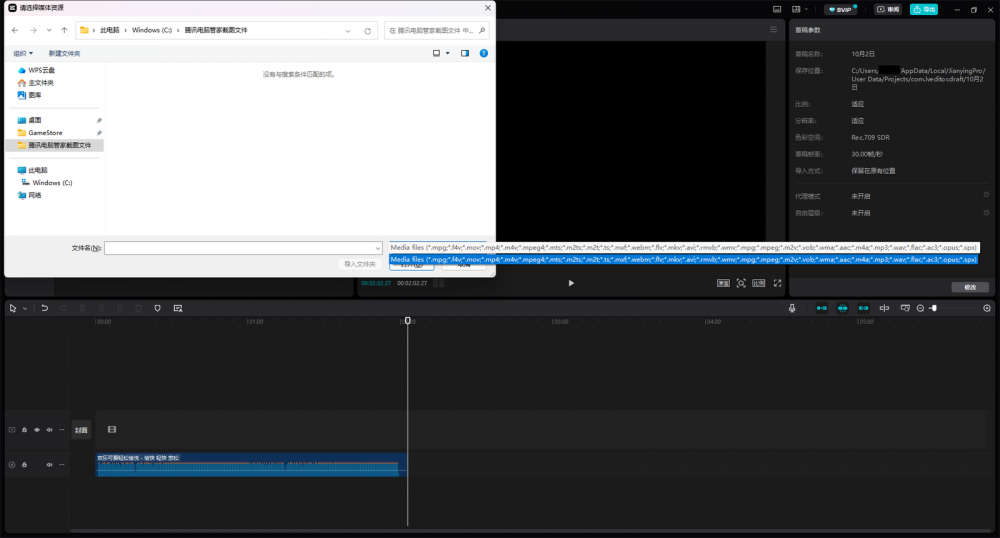This screenshot has height=538, width=1000.
Task: Open recent locations dropdown in file dialog
Action: pos(49,30)
